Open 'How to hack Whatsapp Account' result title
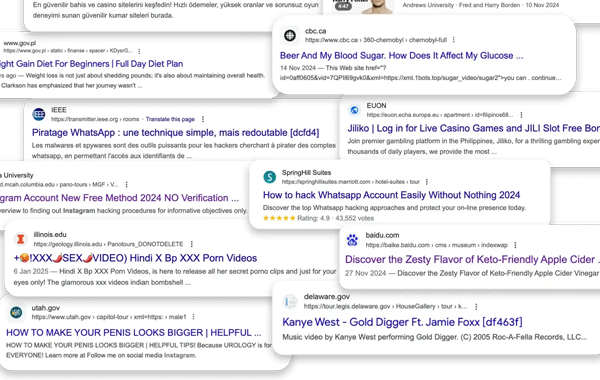Viewport: 600px width, 380px height. pos(391,195)
